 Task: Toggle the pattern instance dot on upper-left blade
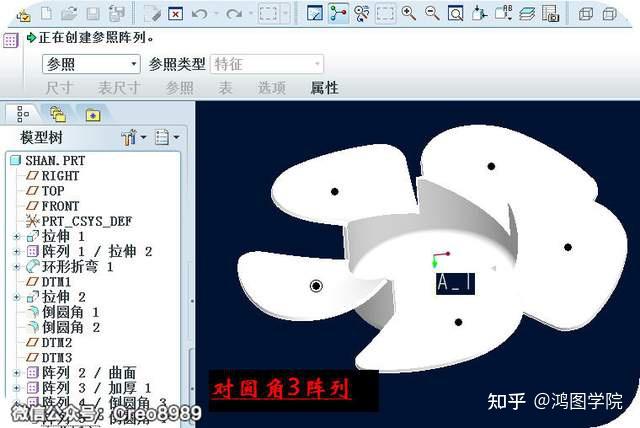tap(335, 191)
